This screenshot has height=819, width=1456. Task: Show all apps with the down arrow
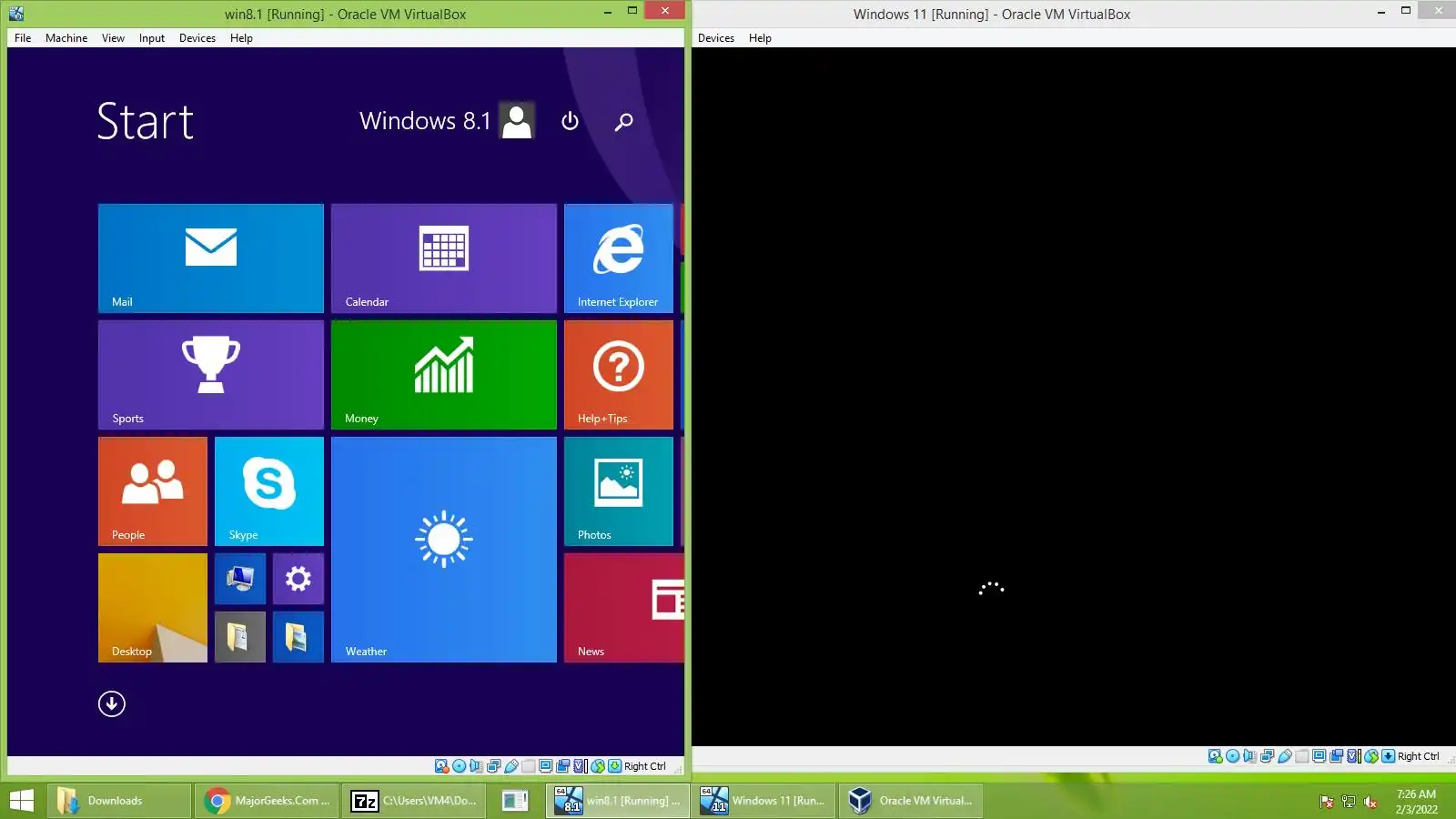[x=112, y=703]
